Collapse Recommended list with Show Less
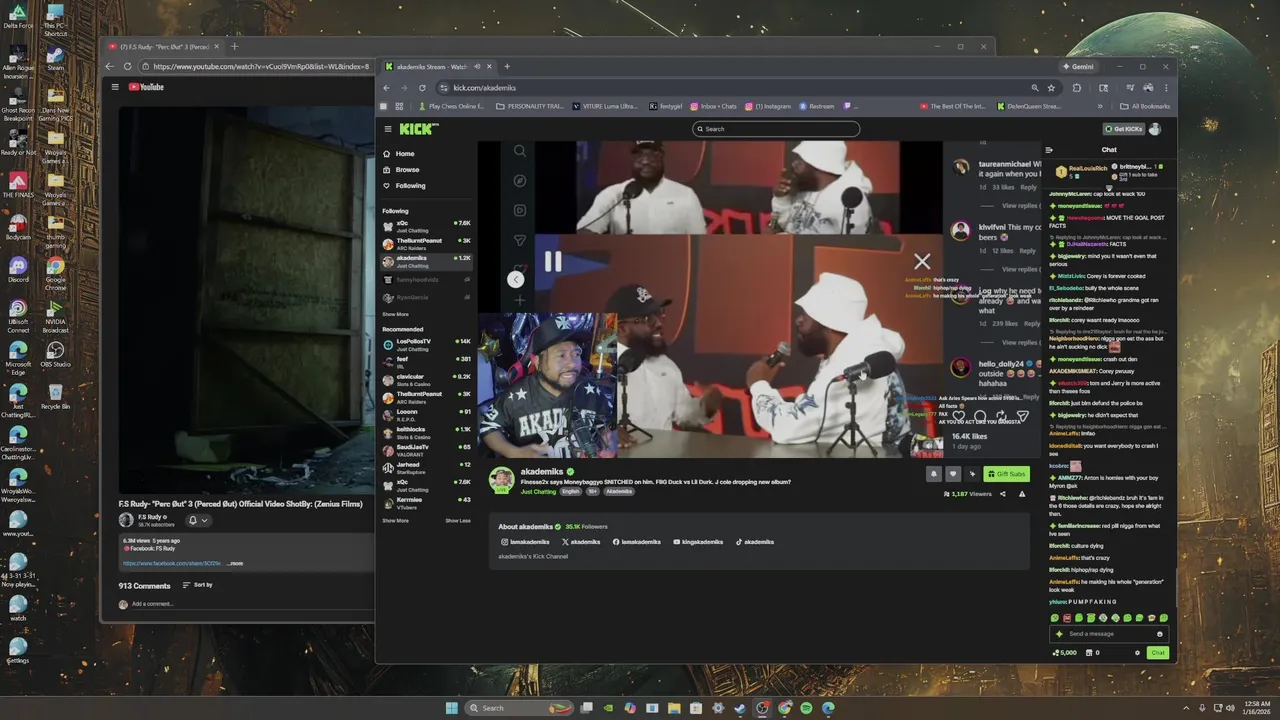Viewport: 1280px width, 720px height. 458,520
